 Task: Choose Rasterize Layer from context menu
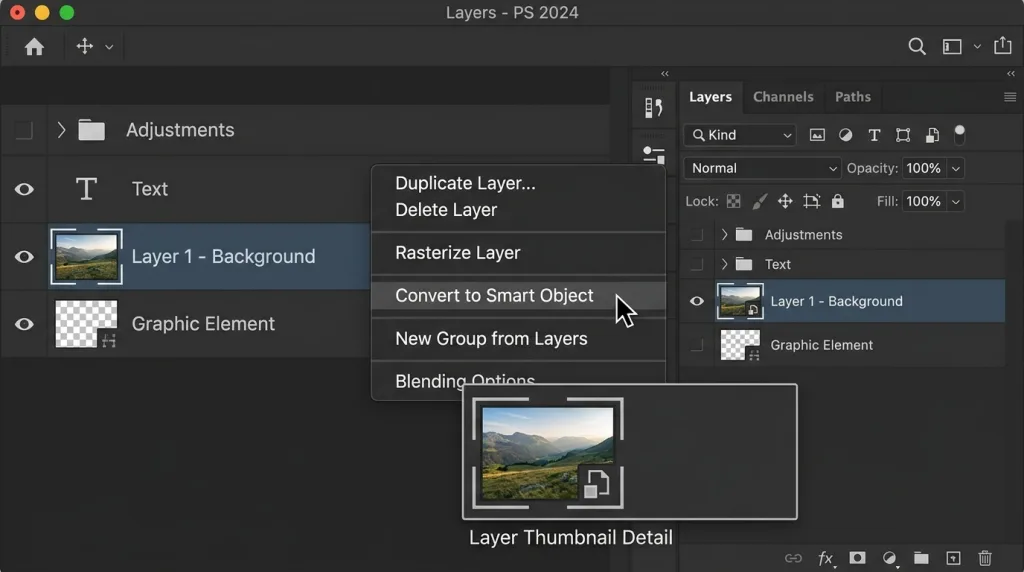(519, 253)
